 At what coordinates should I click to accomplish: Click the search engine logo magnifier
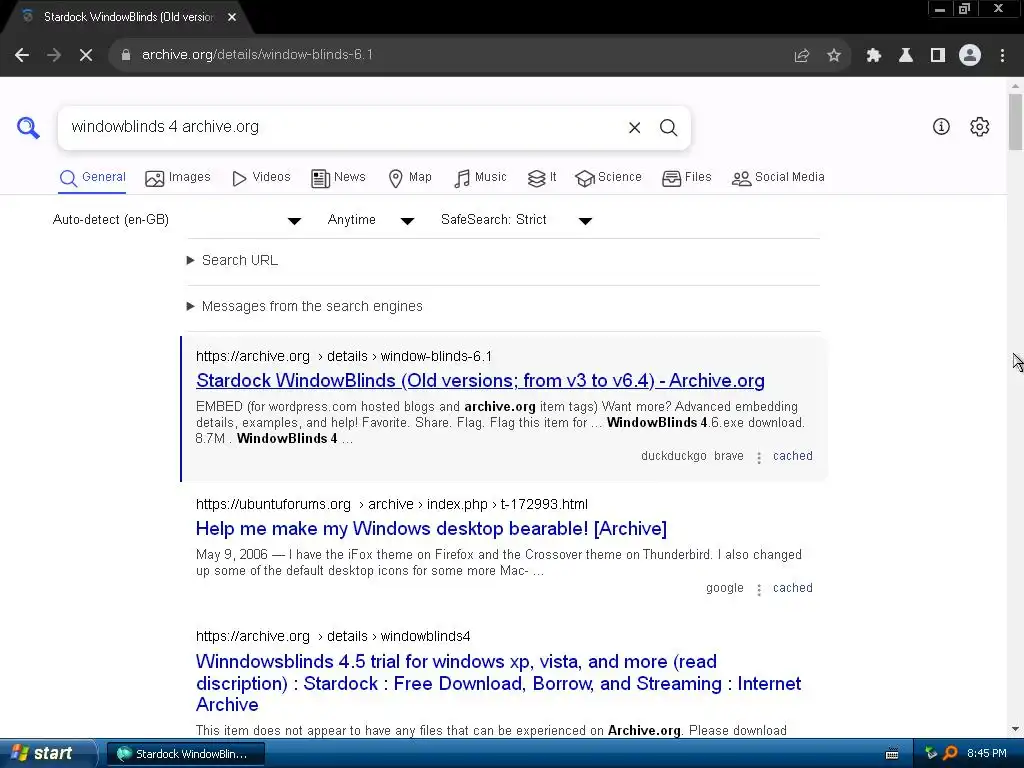[x=28, y=127]
